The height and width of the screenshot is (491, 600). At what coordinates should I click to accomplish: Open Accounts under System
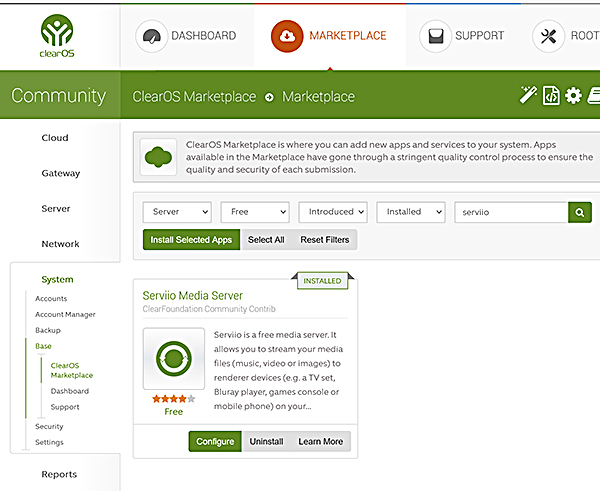click(x=51, y=299)
